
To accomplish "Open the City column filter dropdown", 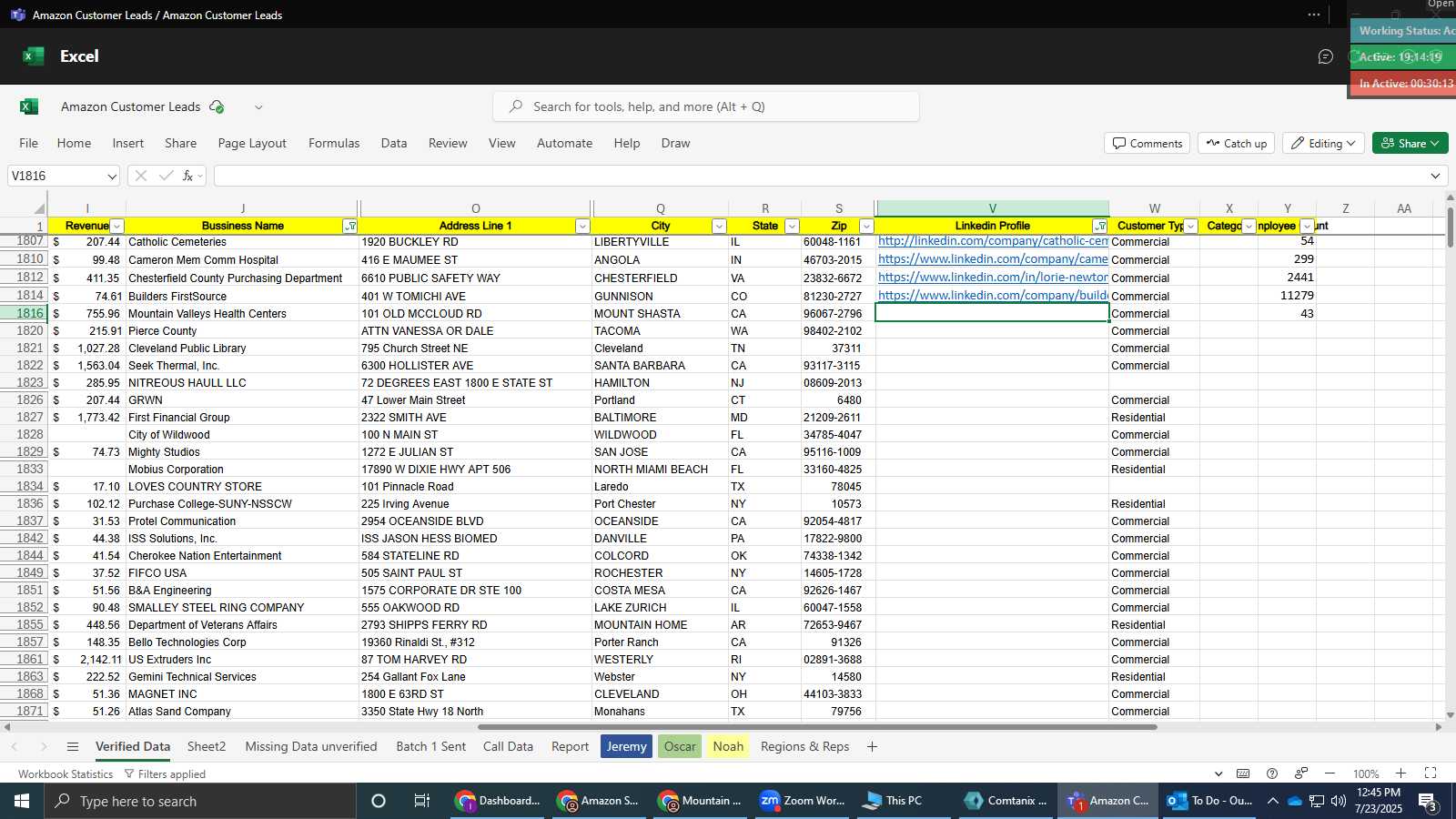I will 719,227.
